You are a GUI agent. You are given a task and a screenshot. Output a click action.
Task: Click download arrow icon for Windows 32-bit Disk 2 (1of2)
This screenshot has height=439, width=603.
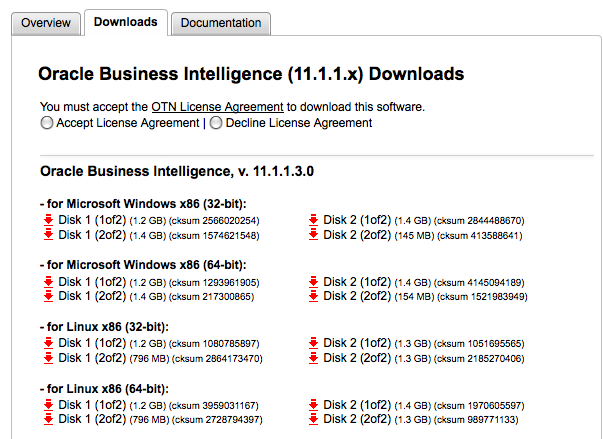313,220
